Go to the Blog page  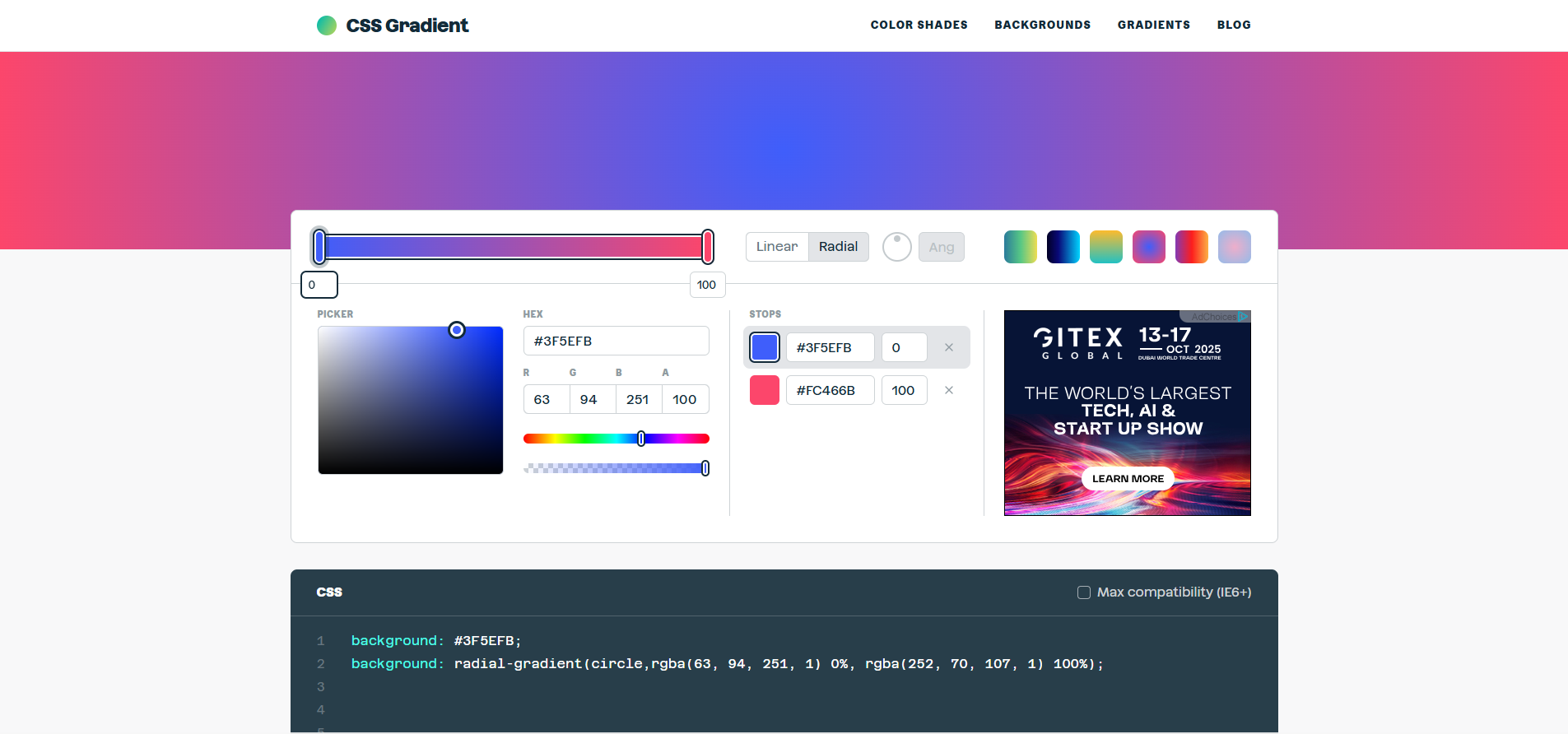1233,25
